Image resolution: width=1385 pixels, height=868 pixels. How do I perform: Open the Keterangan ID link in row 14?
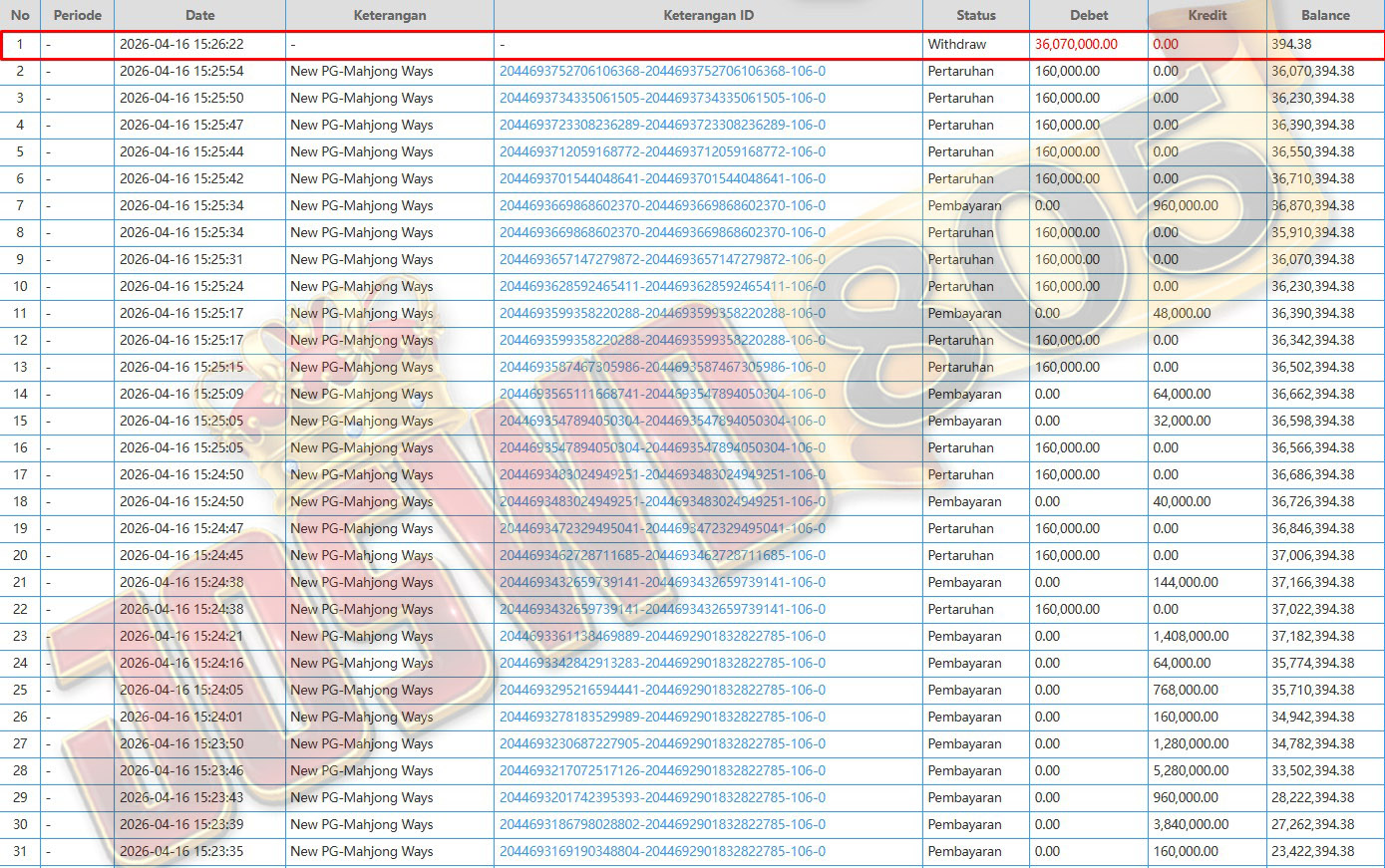click(x=662, y=395)
